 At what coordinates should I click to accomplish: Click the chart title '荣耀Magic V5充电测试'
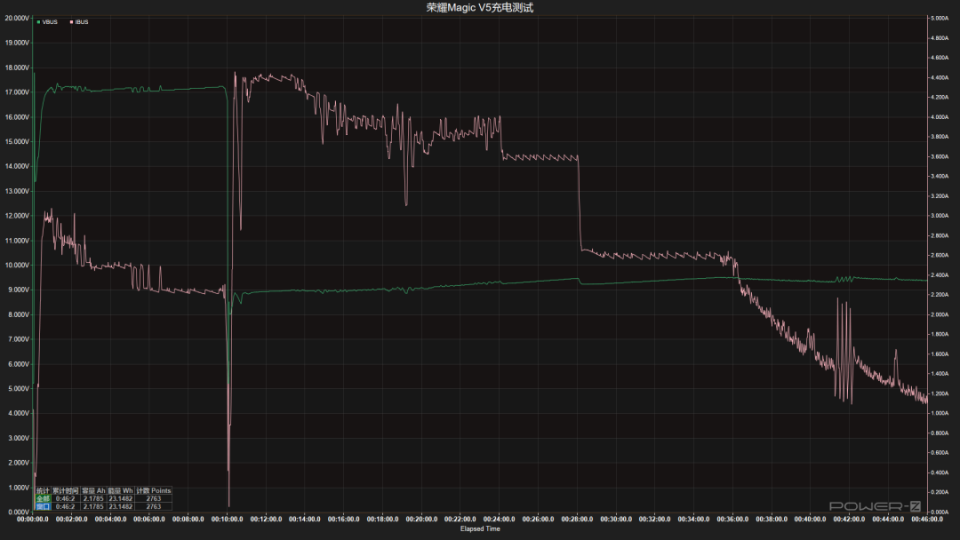pyautogui.click(x=480, y=7)
